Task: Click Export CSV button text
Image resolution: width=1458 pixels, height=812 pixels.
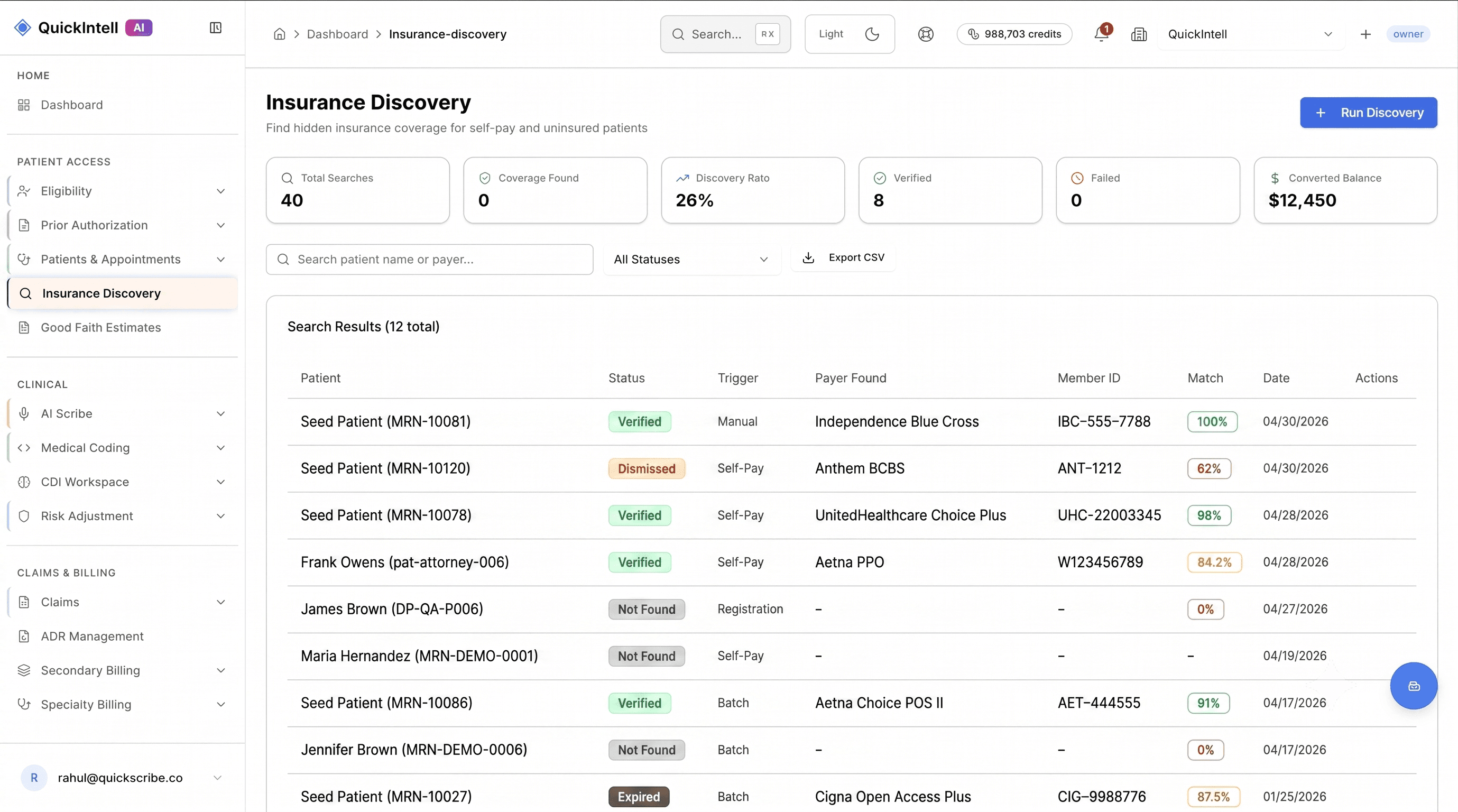Action: [856, 257]
